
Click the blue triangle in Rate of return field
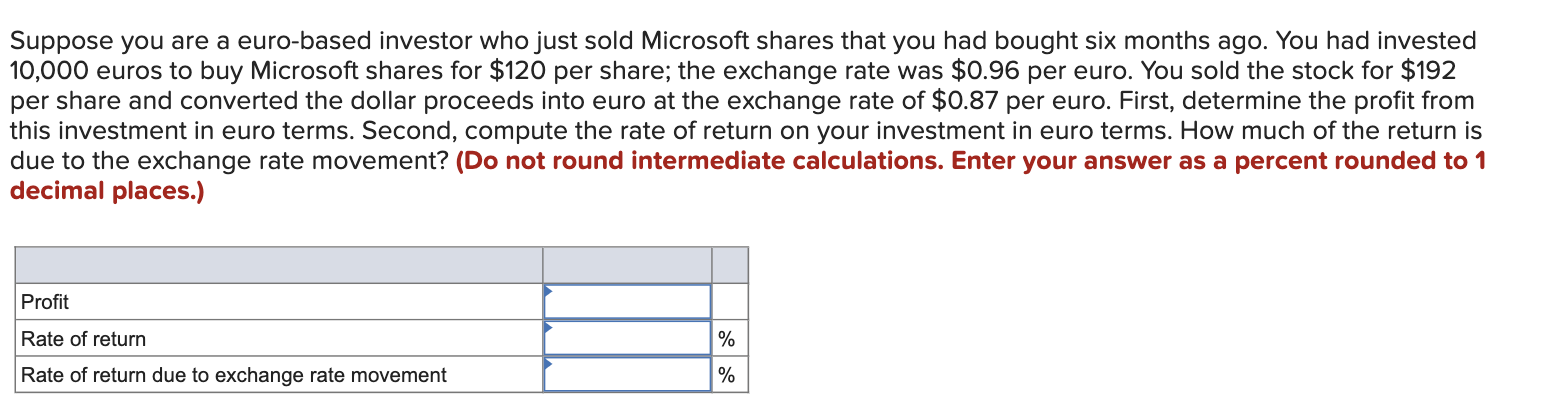coord(548,328)
